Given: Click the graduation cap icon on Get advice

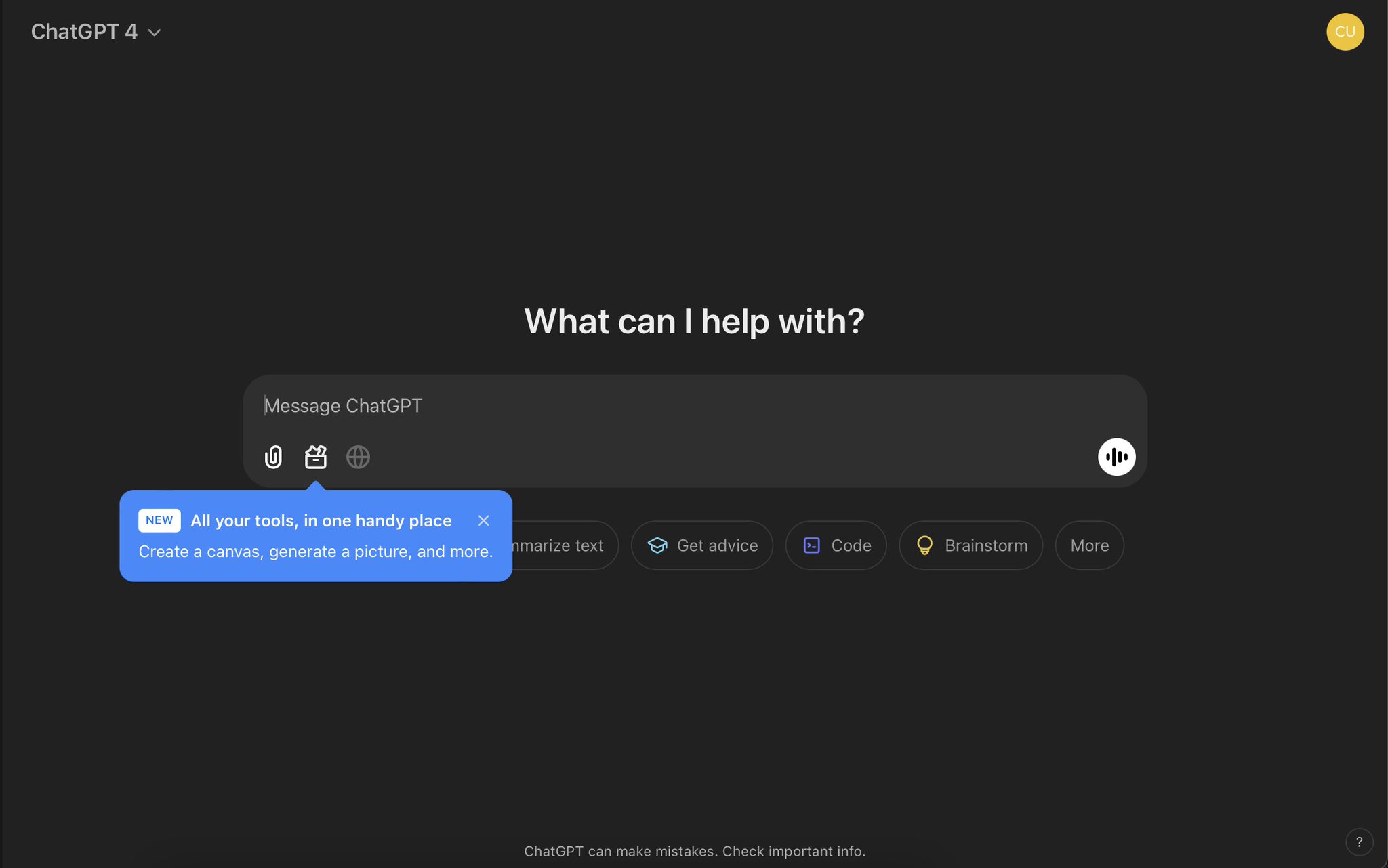Looking at the screenshot, I should (x=657, y=545).
